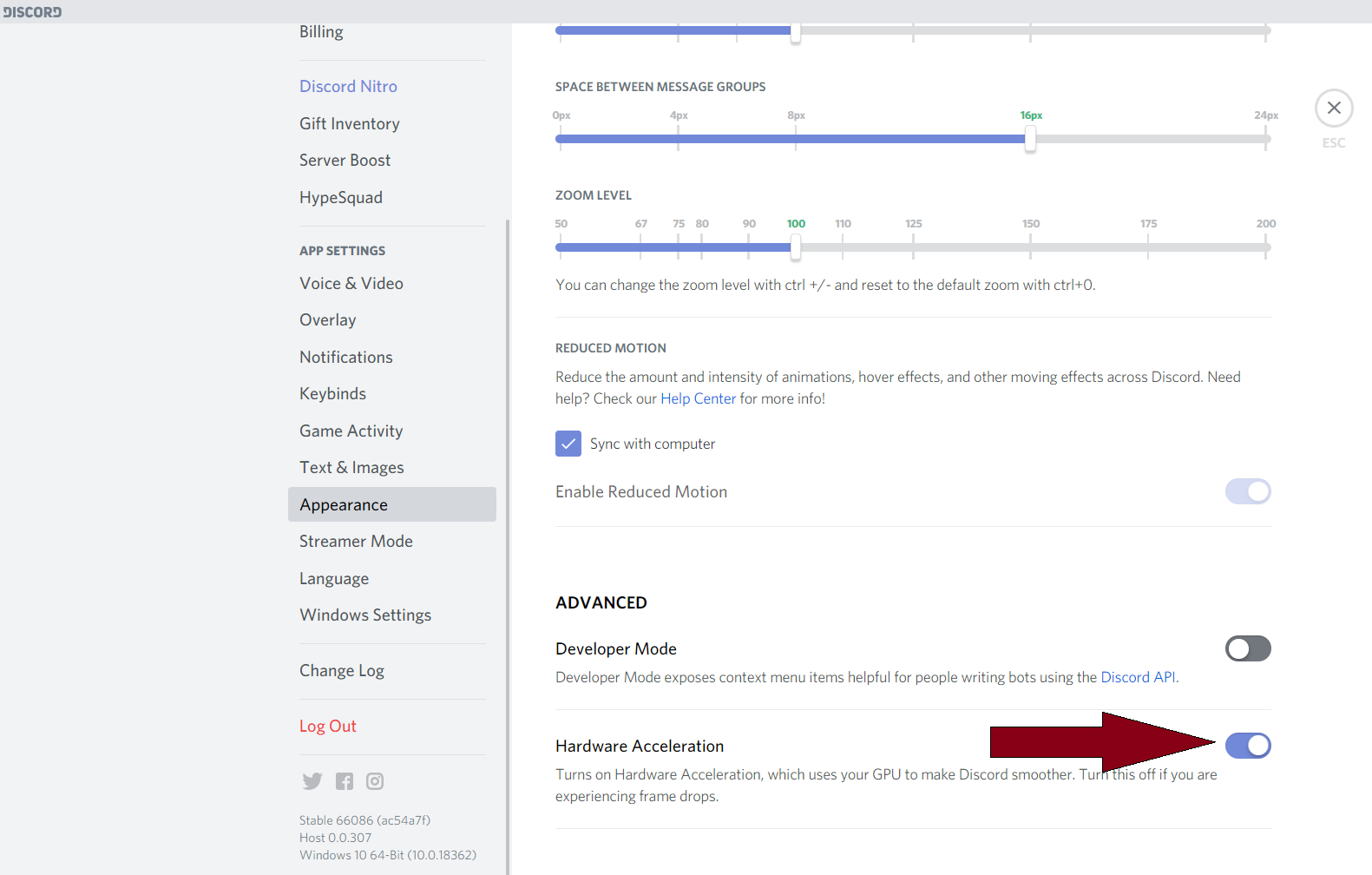Open the Help Center link
This screenshot has height=875, width=1372.
point(698,398)
